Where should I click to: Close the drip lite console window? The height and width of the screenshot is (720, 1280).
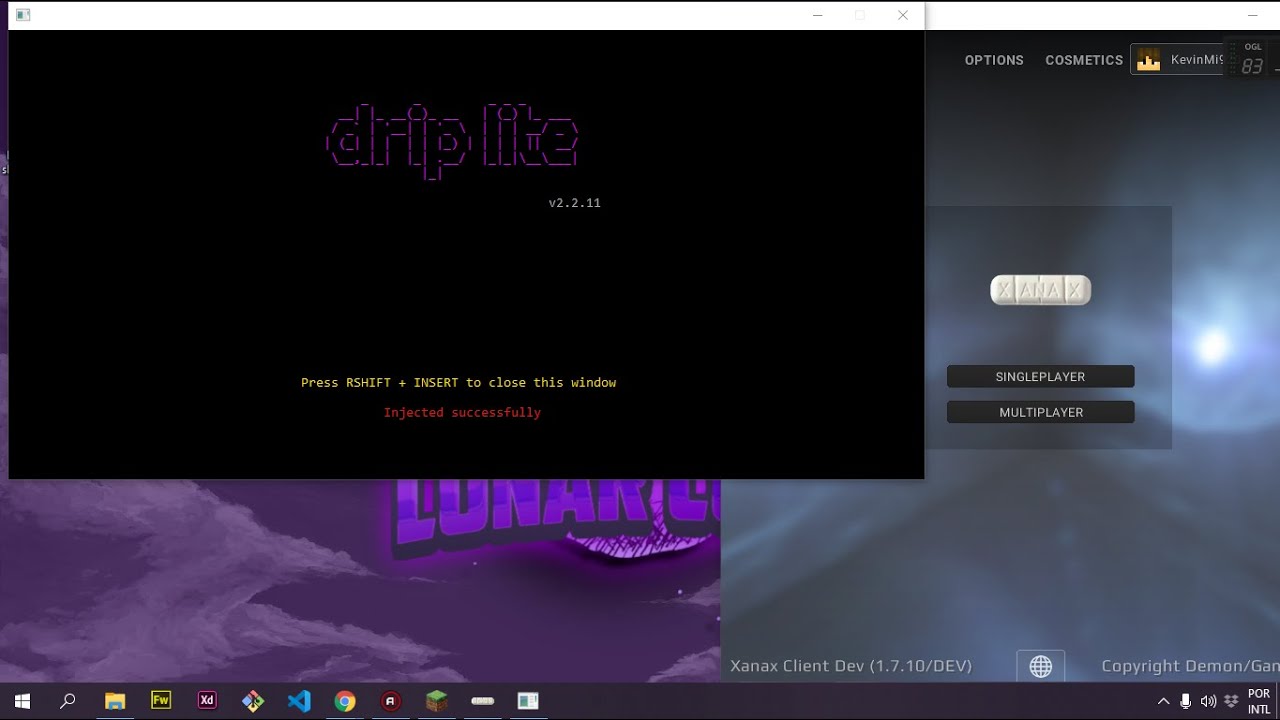[903, 15]
